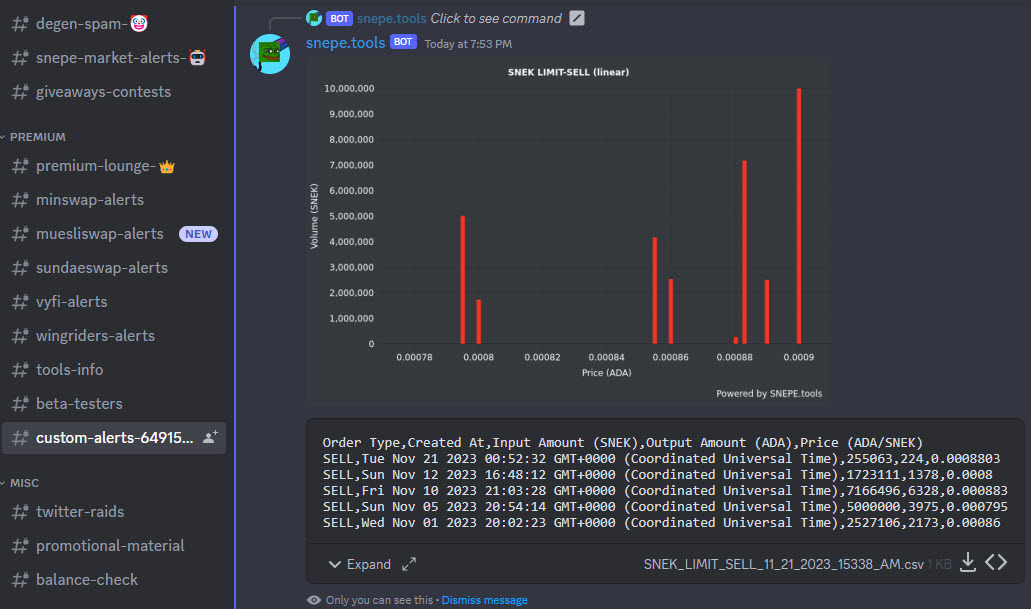Toggle the code view icon for CSV attachment
This screenshot has width=1031, height=609.
point(996,563)
